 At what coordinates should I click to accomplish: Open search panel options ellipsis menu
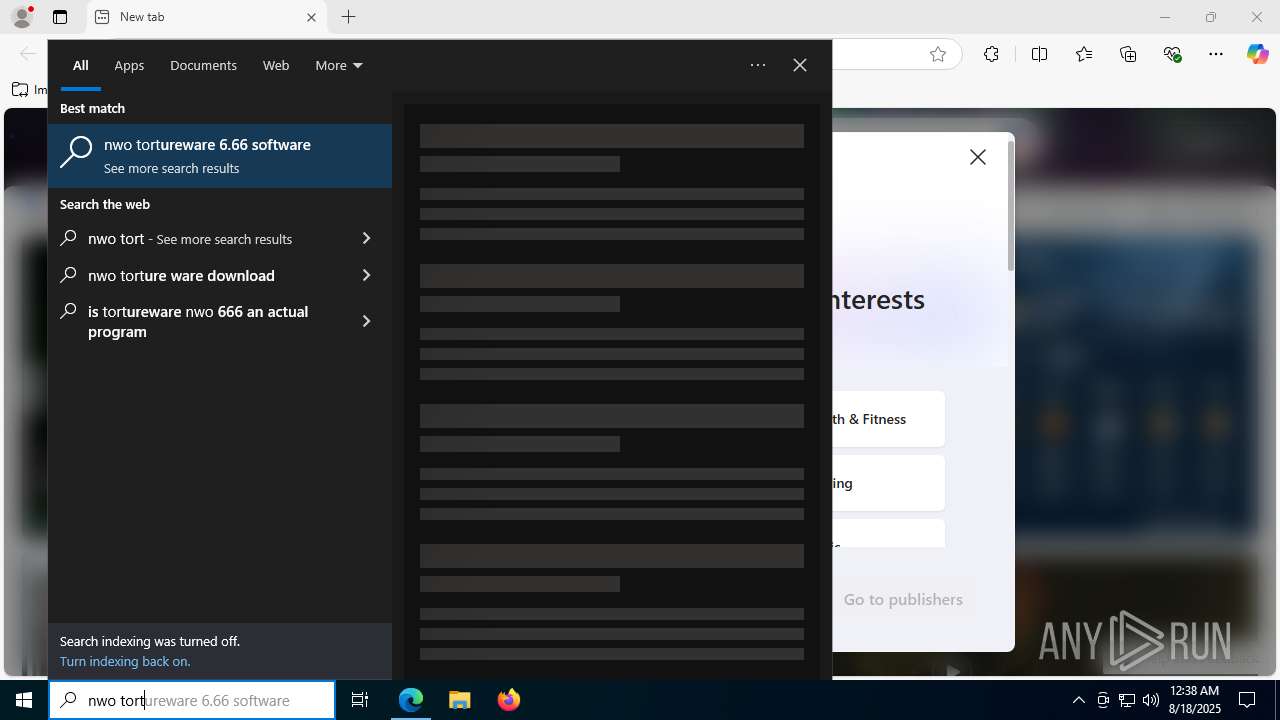(758, 65)
